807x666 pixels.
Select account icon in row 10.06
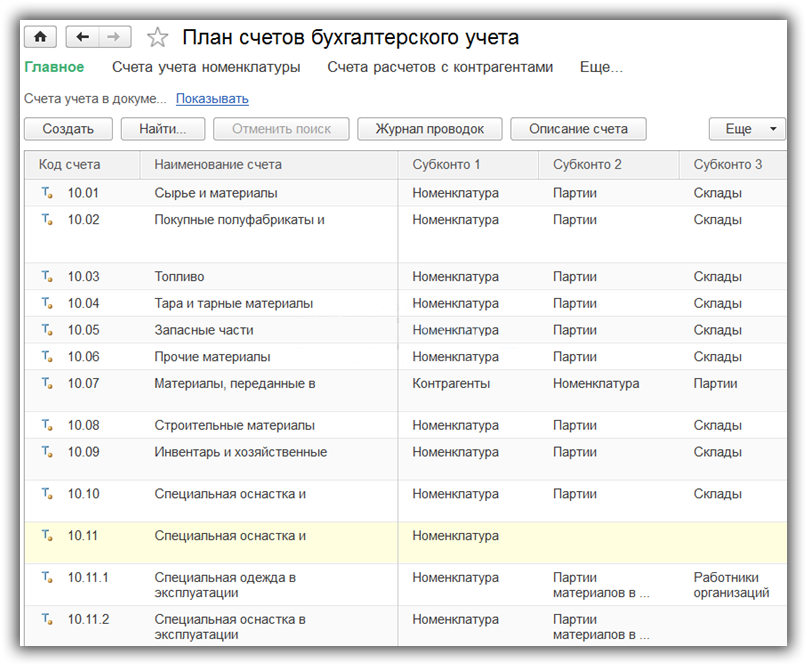[47, 357]
